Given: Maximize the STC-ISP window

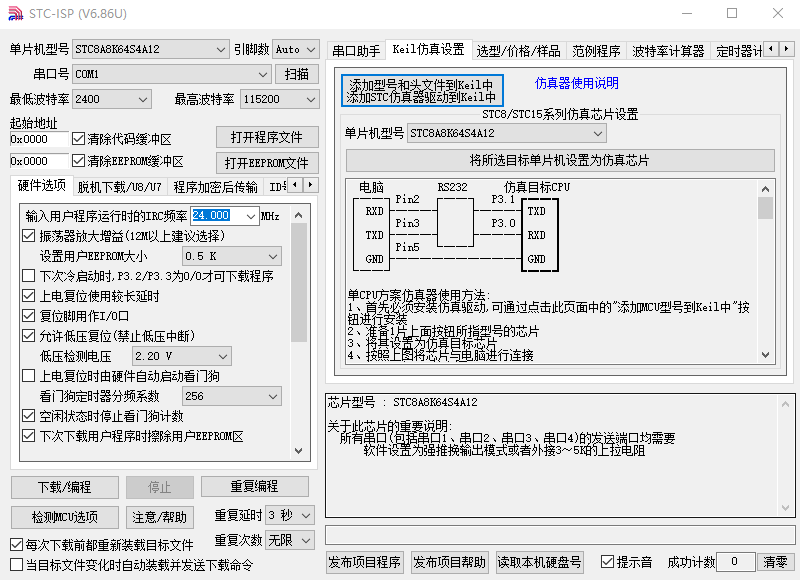Looking at the screenshot, I should pyautogui.click(x=732, y=13).
